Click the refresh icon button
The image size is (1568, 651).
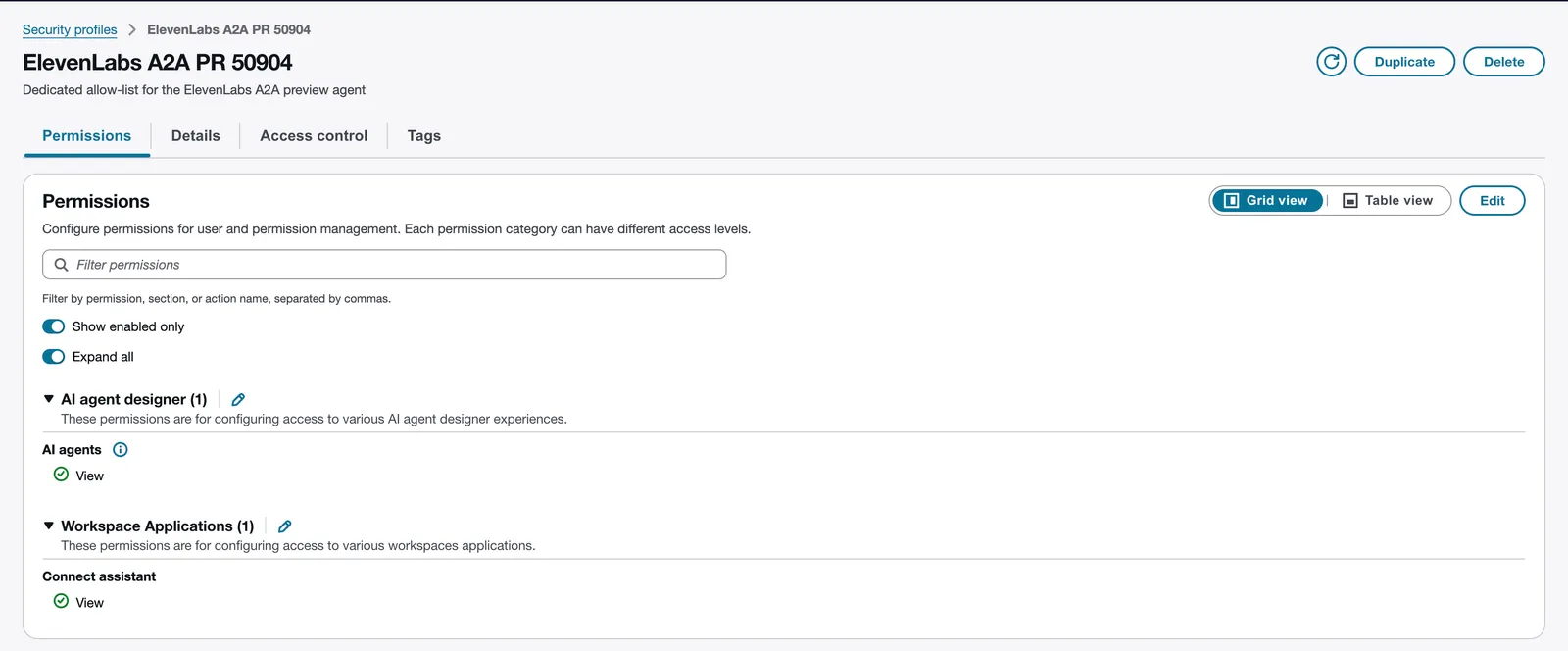click(1331, 62)
